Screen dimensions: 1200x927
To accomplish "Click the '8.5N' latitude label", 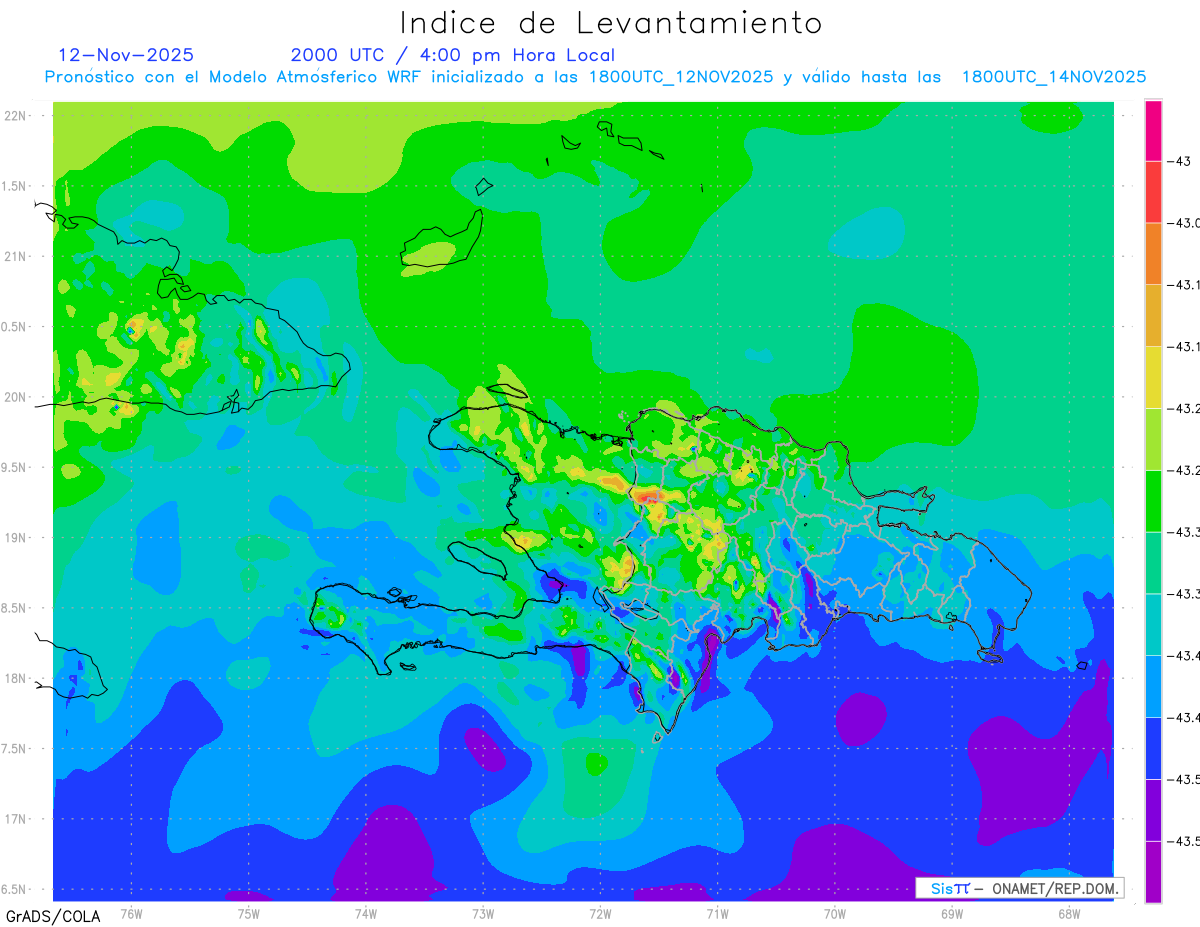I will [15, 608].
